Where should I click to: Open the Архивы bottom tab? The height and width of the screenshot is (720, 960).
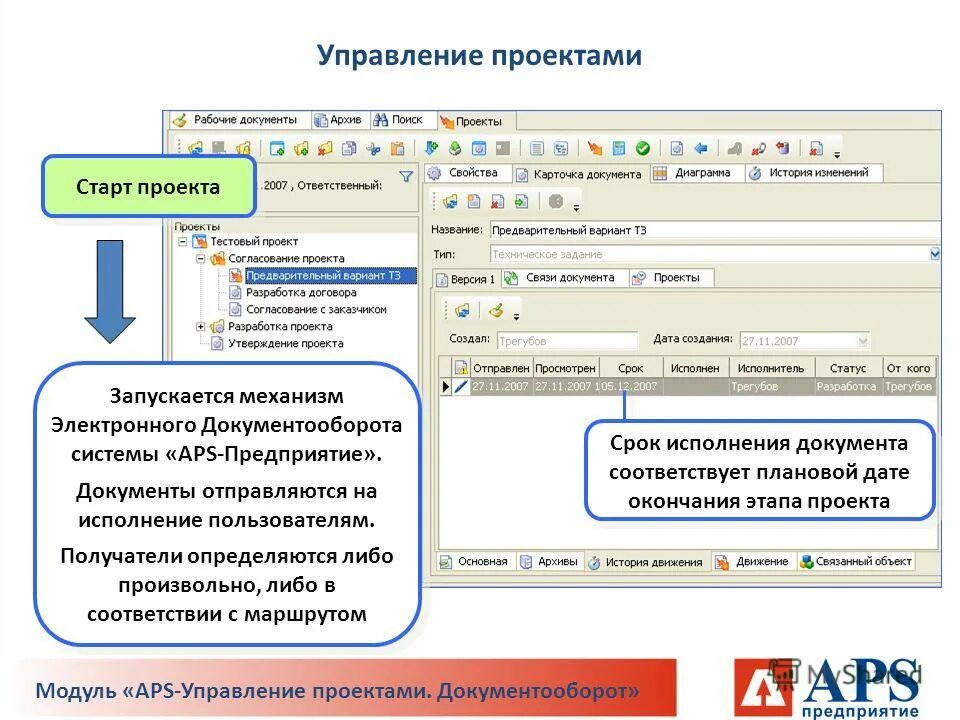tap(549, 561)
